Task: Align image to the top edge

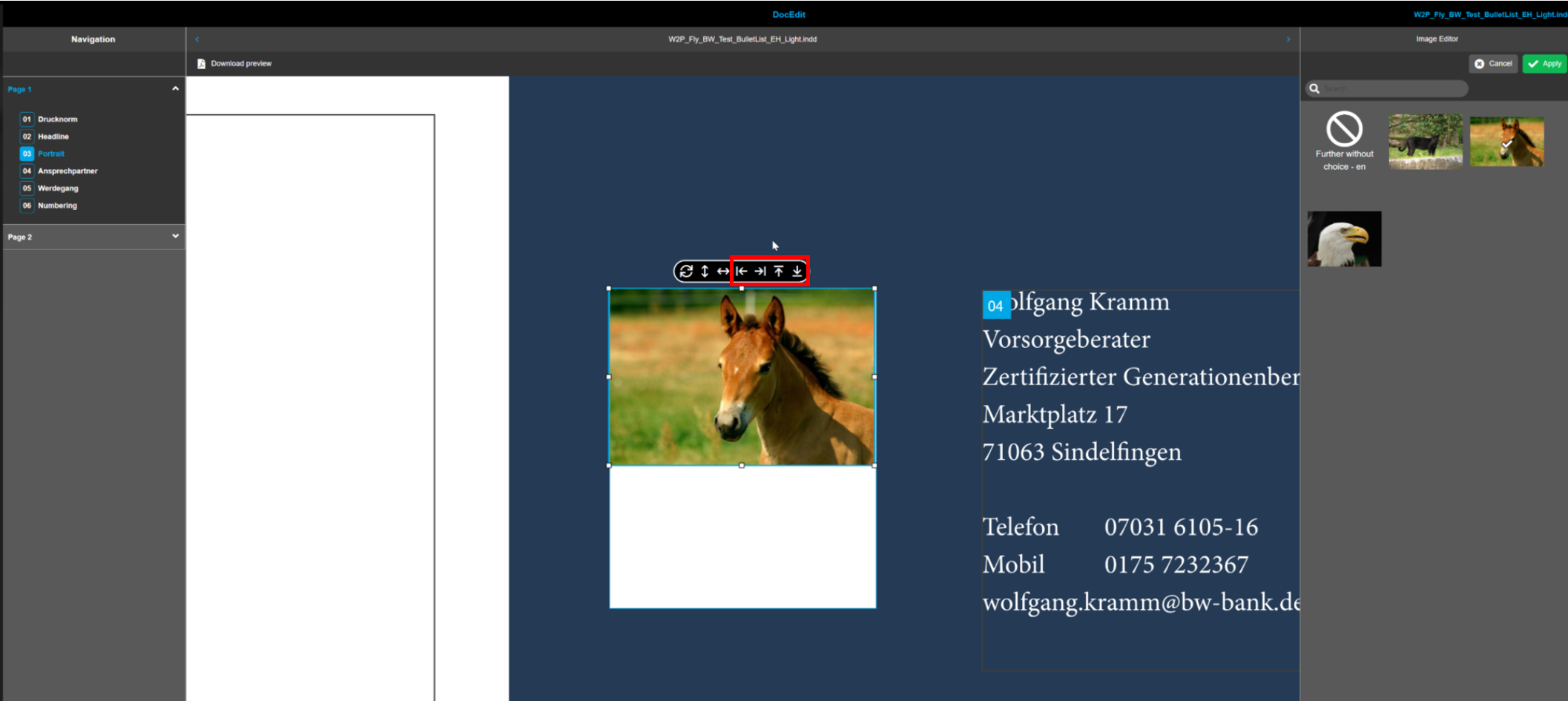Action: 779,271
